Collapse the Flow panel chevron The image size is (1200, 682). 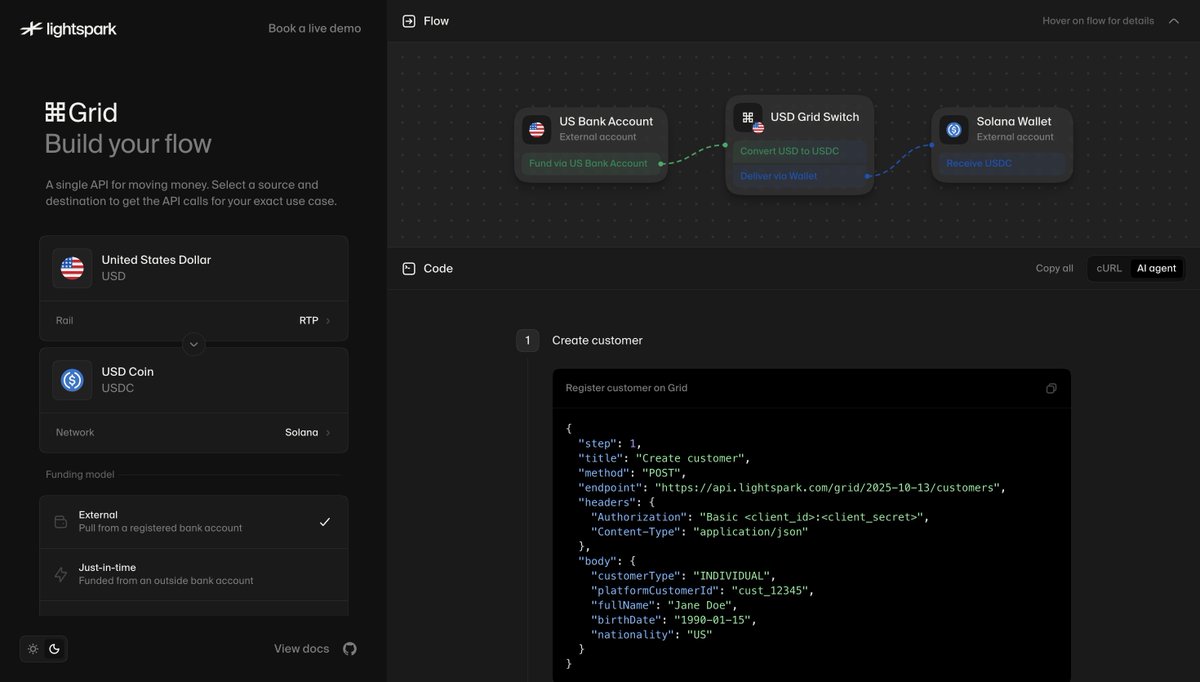point(1174,21)
